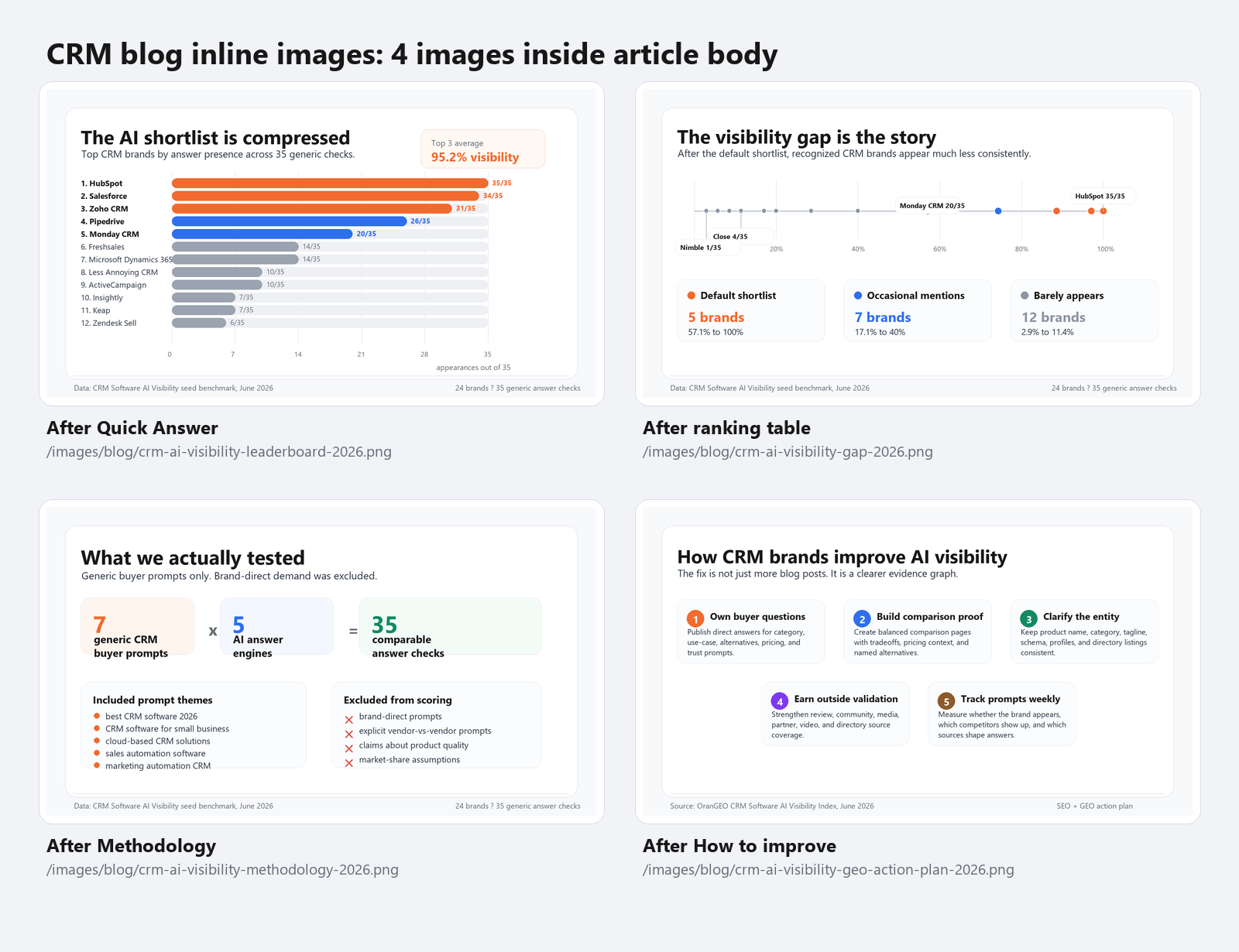The image size is (1239, 952).
Task: Click the Freshsales 14/35 gray bar
Action: 235,247
